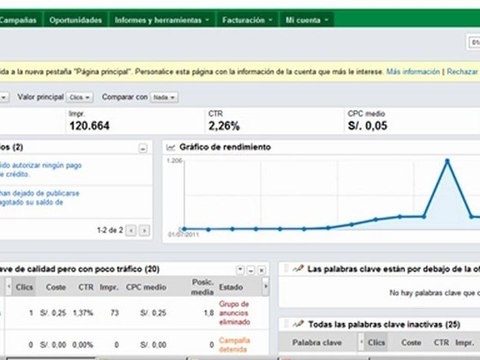Screen dimensions: 480x360
Task: Open the Oportunidades tab
Action: 76,20
